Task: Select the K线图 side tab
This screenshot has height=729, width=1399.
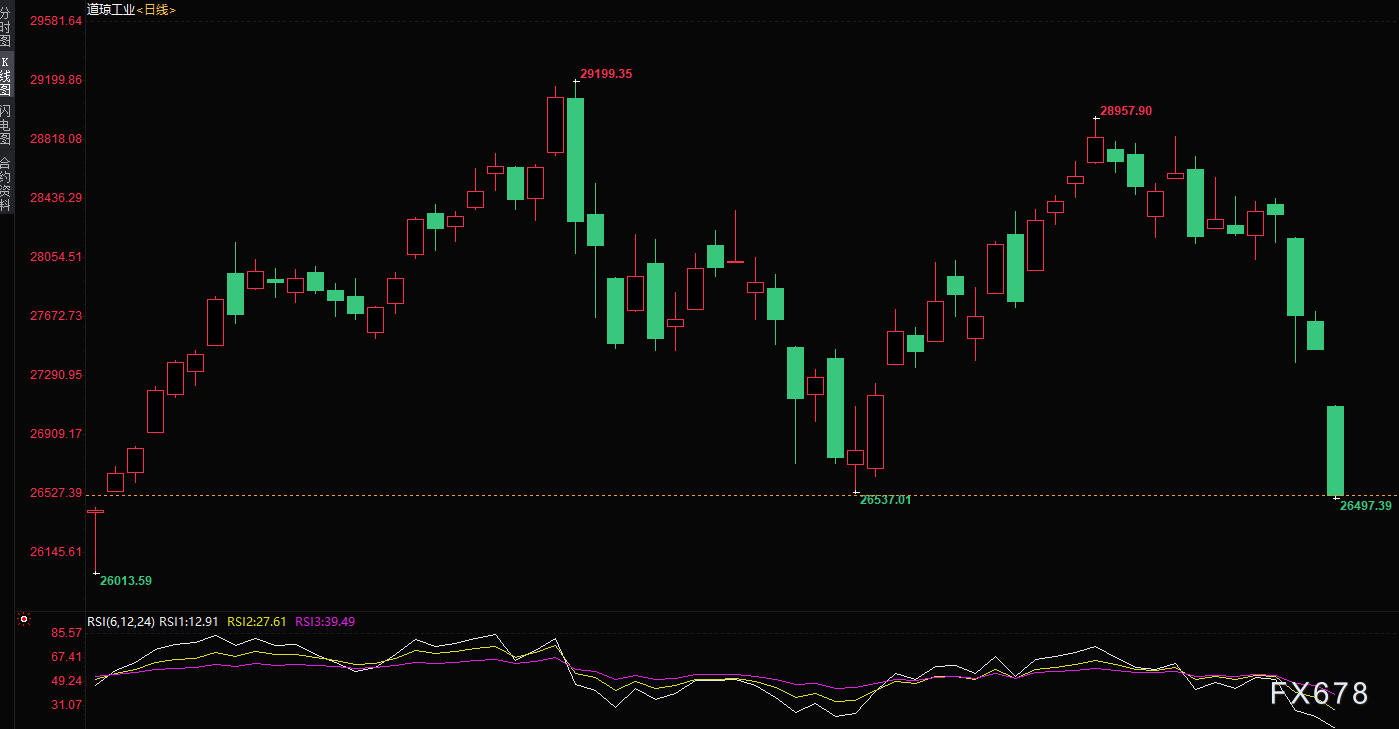Action: pyautogui.click(x=6, y=75)
